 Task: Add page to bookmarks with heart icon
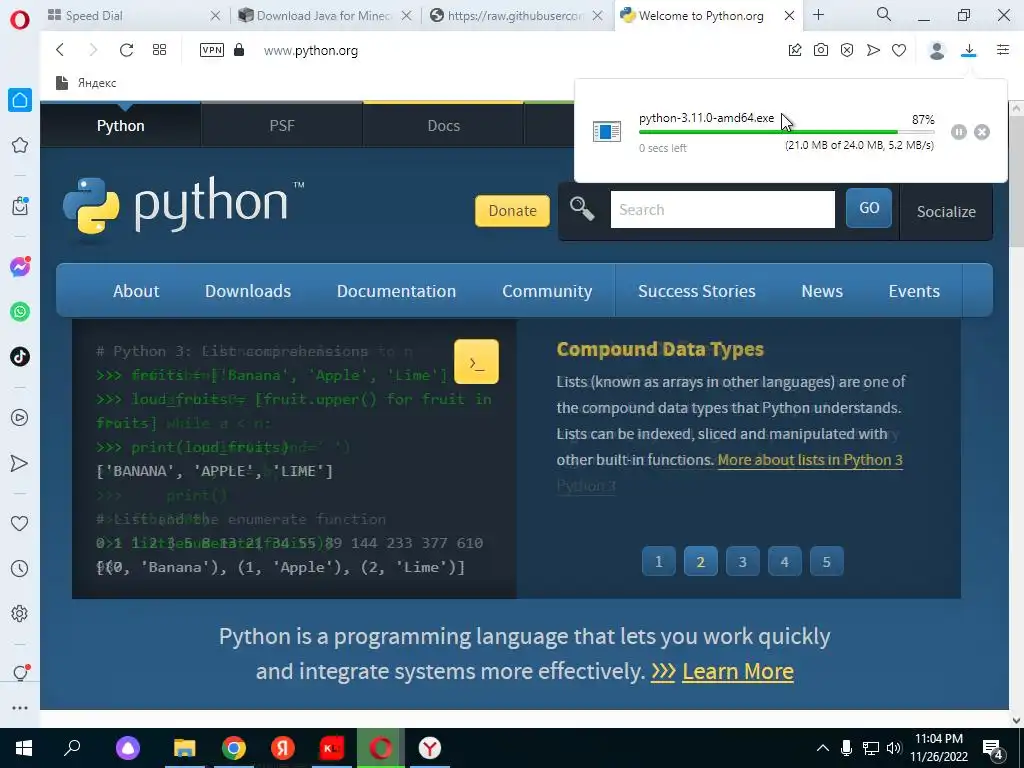(x=899, y=50)
